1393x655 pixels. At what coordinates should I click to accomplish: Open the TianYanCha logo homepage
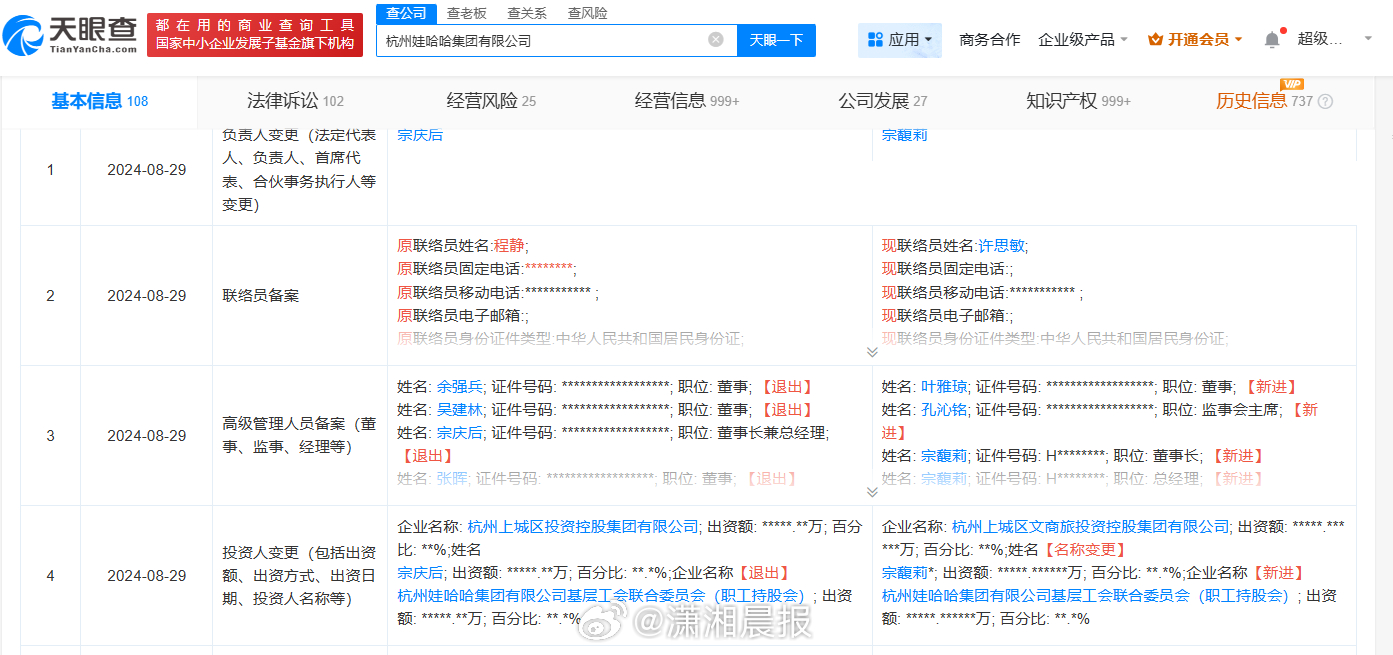pos(70,35)
